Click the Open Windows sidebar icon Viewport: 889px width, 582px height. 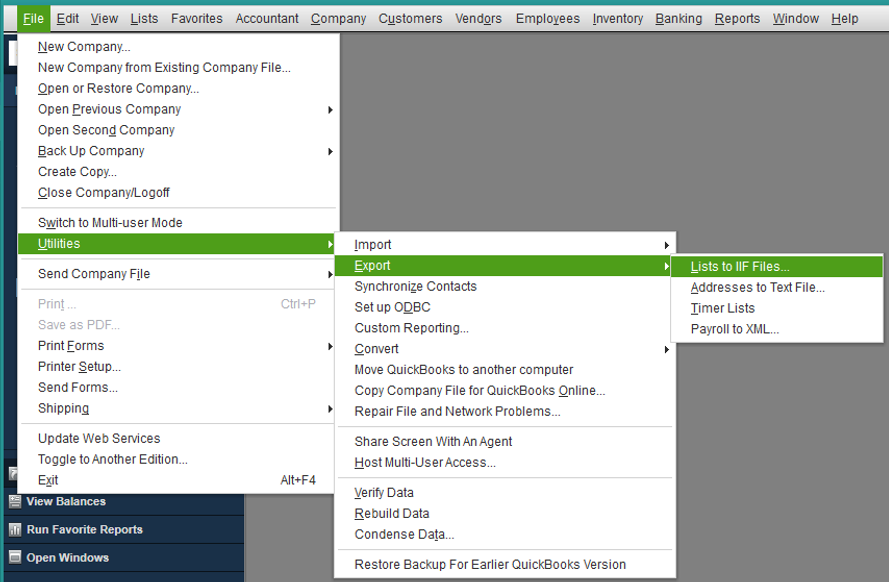click(15, 557)
